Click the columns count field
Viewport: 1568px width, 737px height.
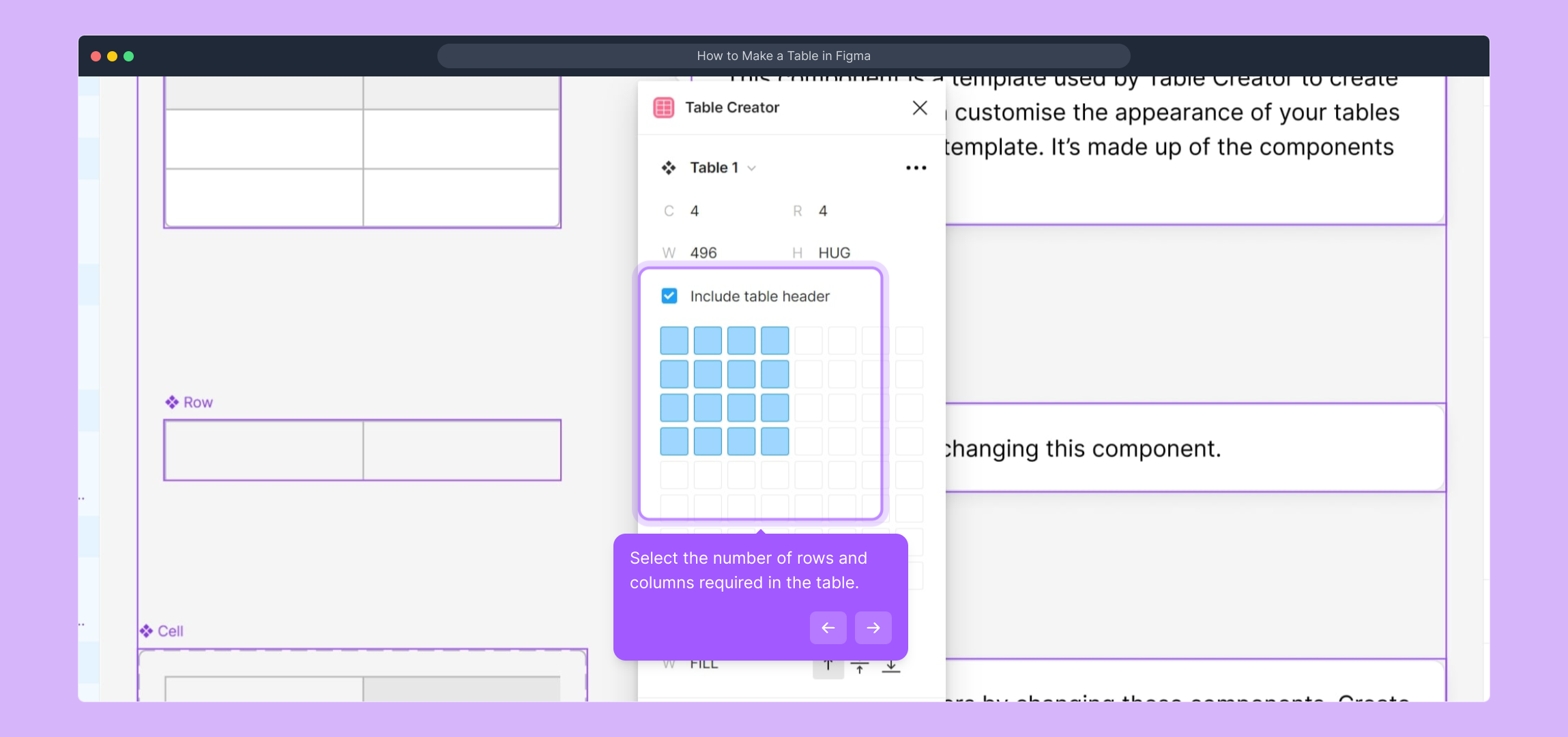pyautogui.click(x=695, y=211)
